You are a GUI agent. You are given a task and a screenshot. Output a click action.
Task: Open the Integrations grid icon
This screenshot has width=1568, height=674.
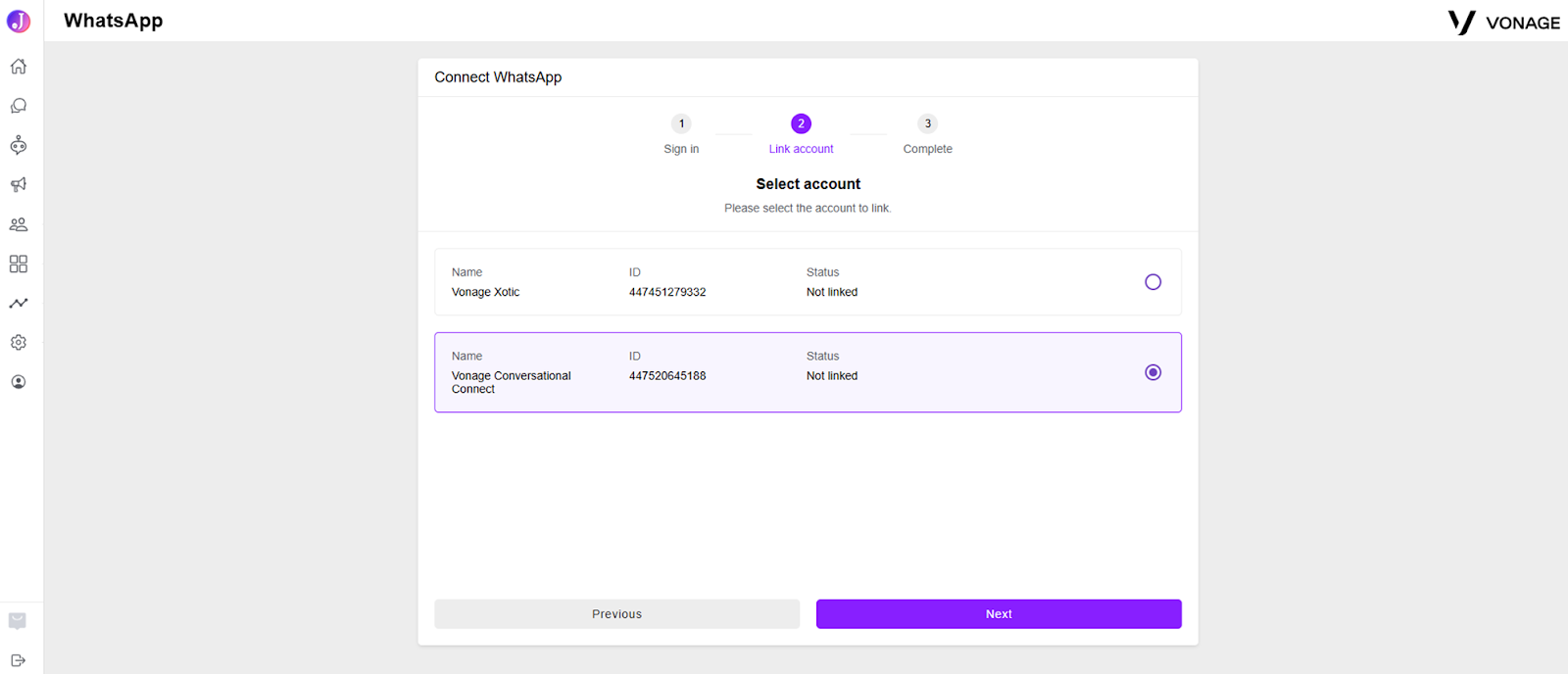pos(19,264)
